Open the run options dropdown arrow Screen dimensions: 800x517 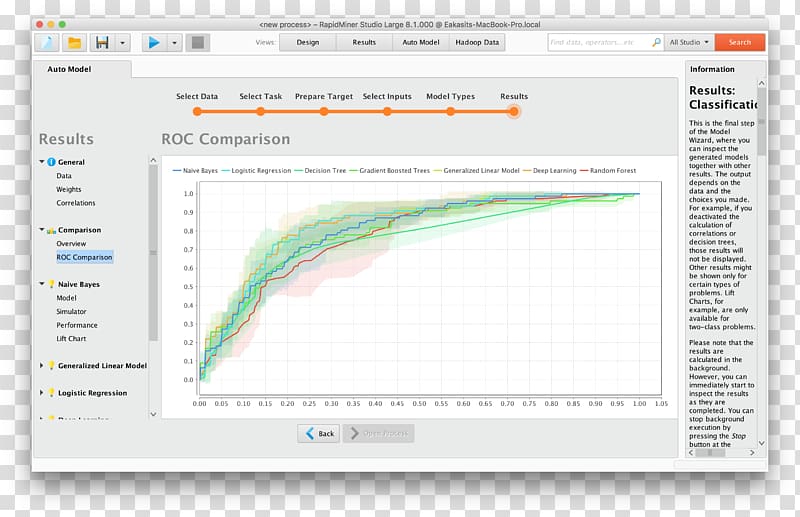174,42
